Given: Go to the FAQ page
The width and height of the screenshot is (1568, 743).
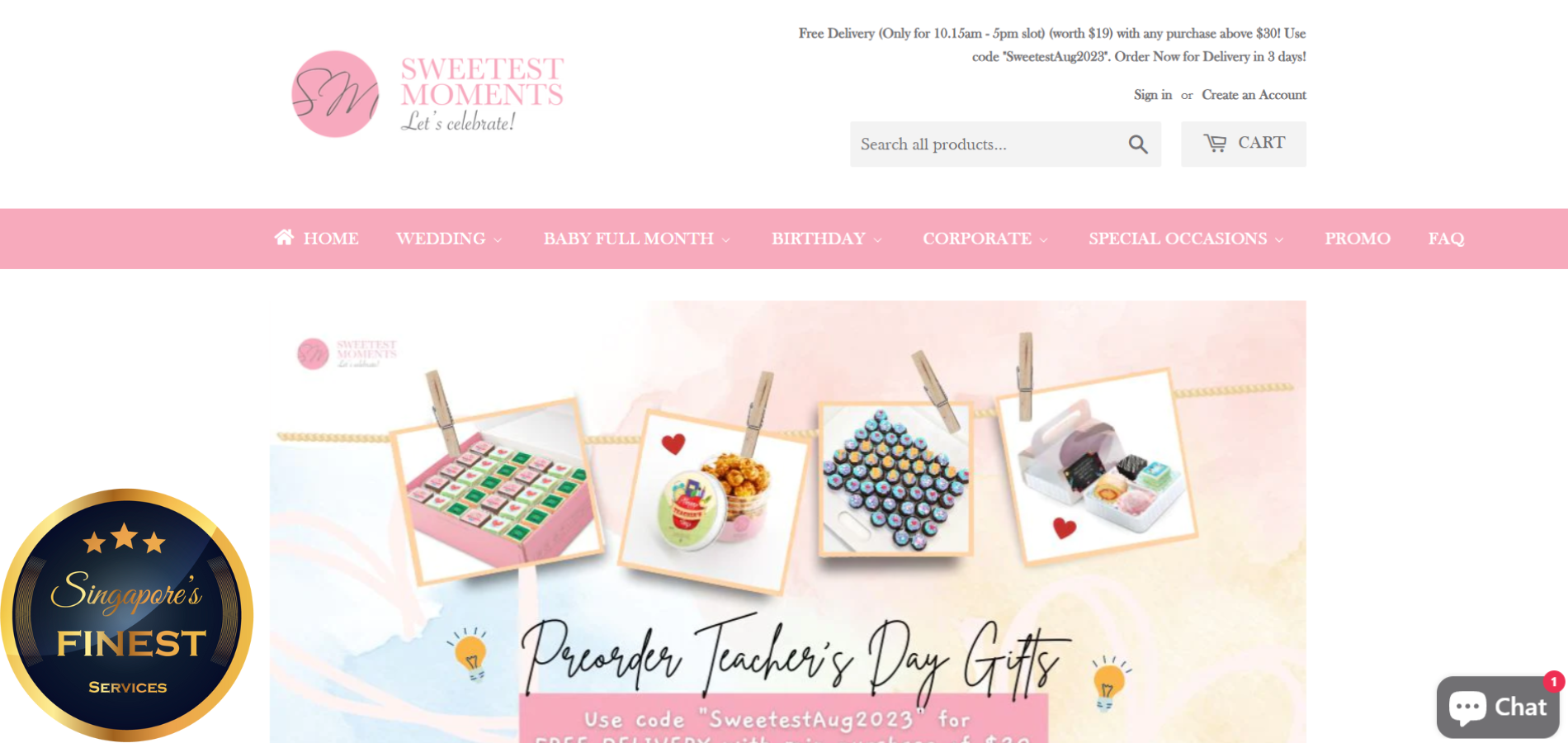Looking at the screenshot, I should tap(1446, 239).
